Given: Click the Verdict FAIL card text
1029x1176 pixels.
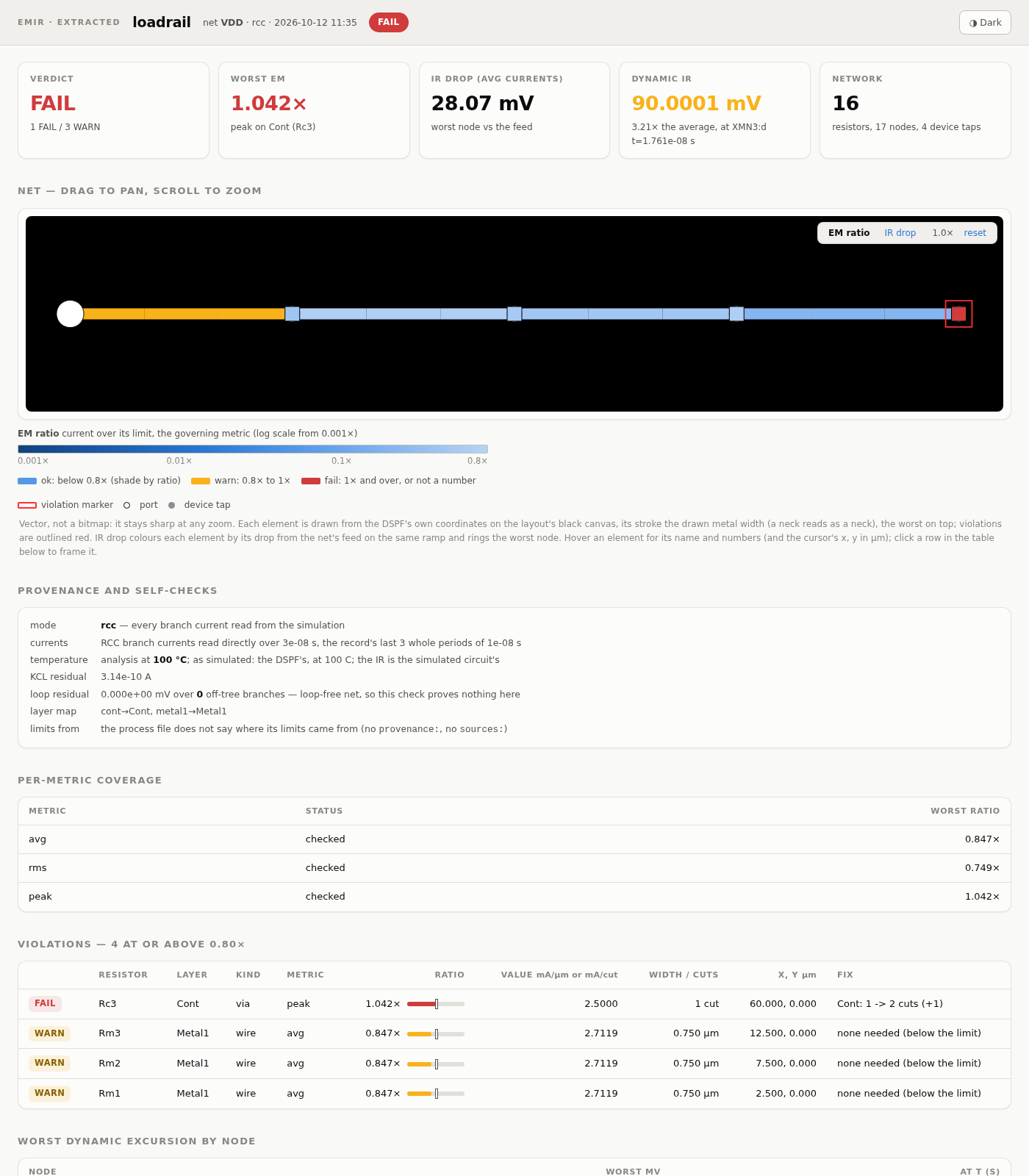Looking at the screenshot, I should (53, 104).
